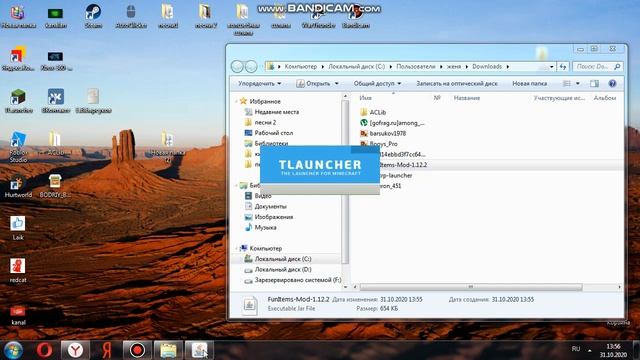Change view mode icon in Explorer

pos(567,83)
